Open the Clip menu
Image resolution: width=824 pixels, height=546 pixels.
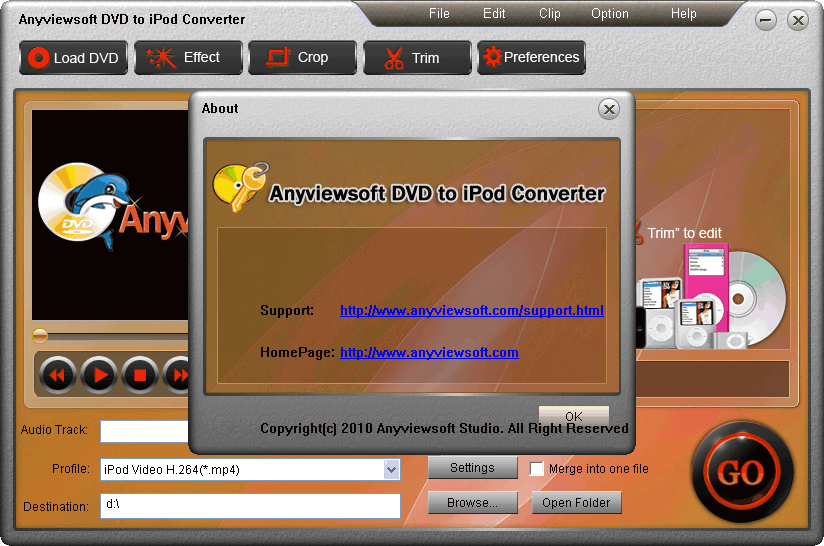click(x=550, y=14)
